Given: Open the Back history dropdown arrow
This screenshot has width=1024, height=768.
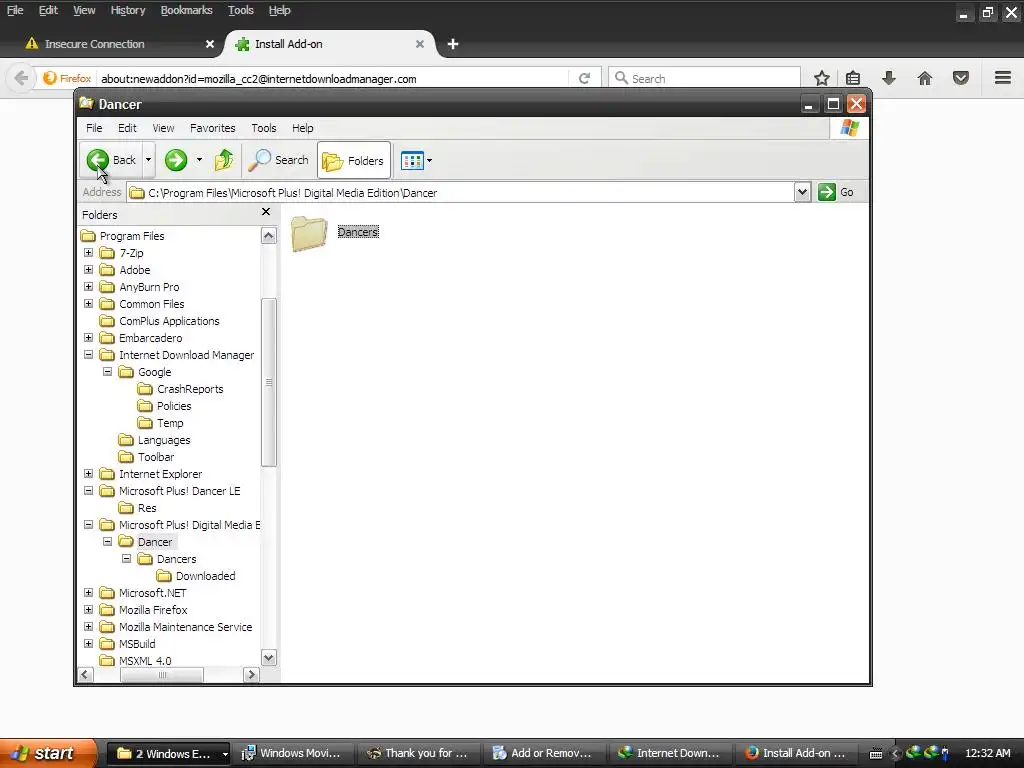Looking at the screenshot, I should (148, 160).
